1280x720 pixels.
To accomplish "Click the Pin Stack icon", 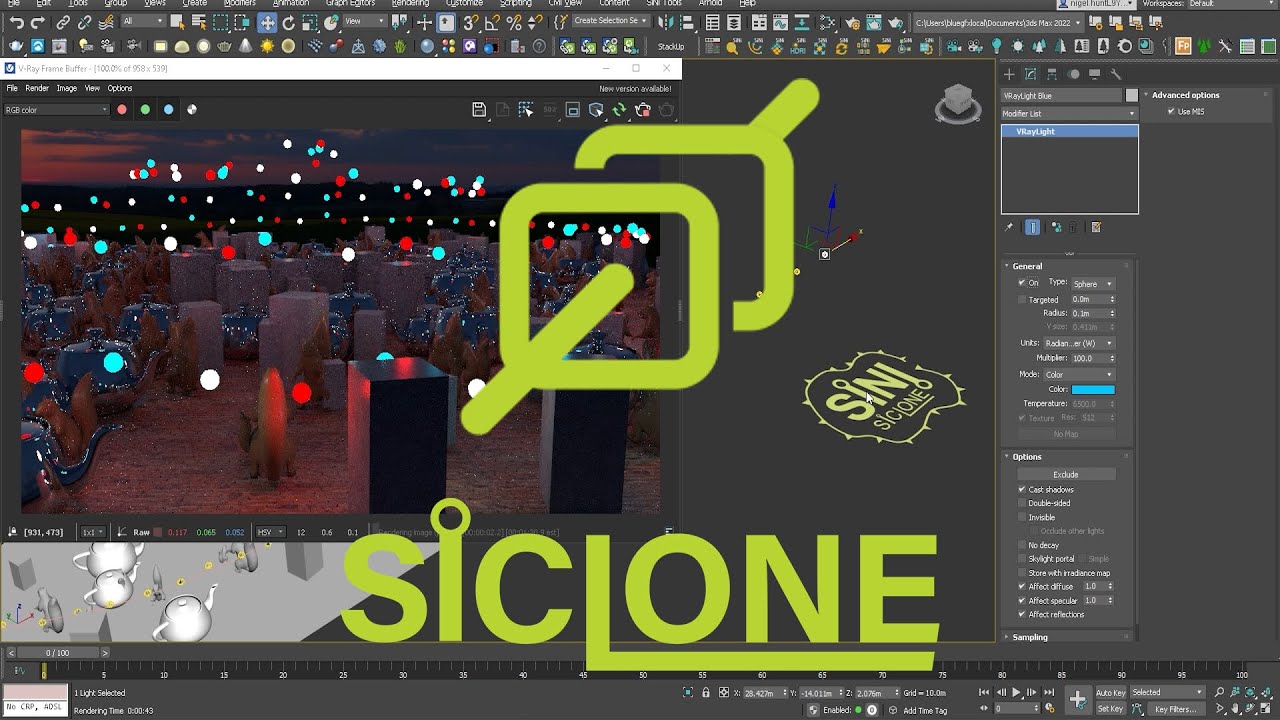I will click(x=1009, y=227).
